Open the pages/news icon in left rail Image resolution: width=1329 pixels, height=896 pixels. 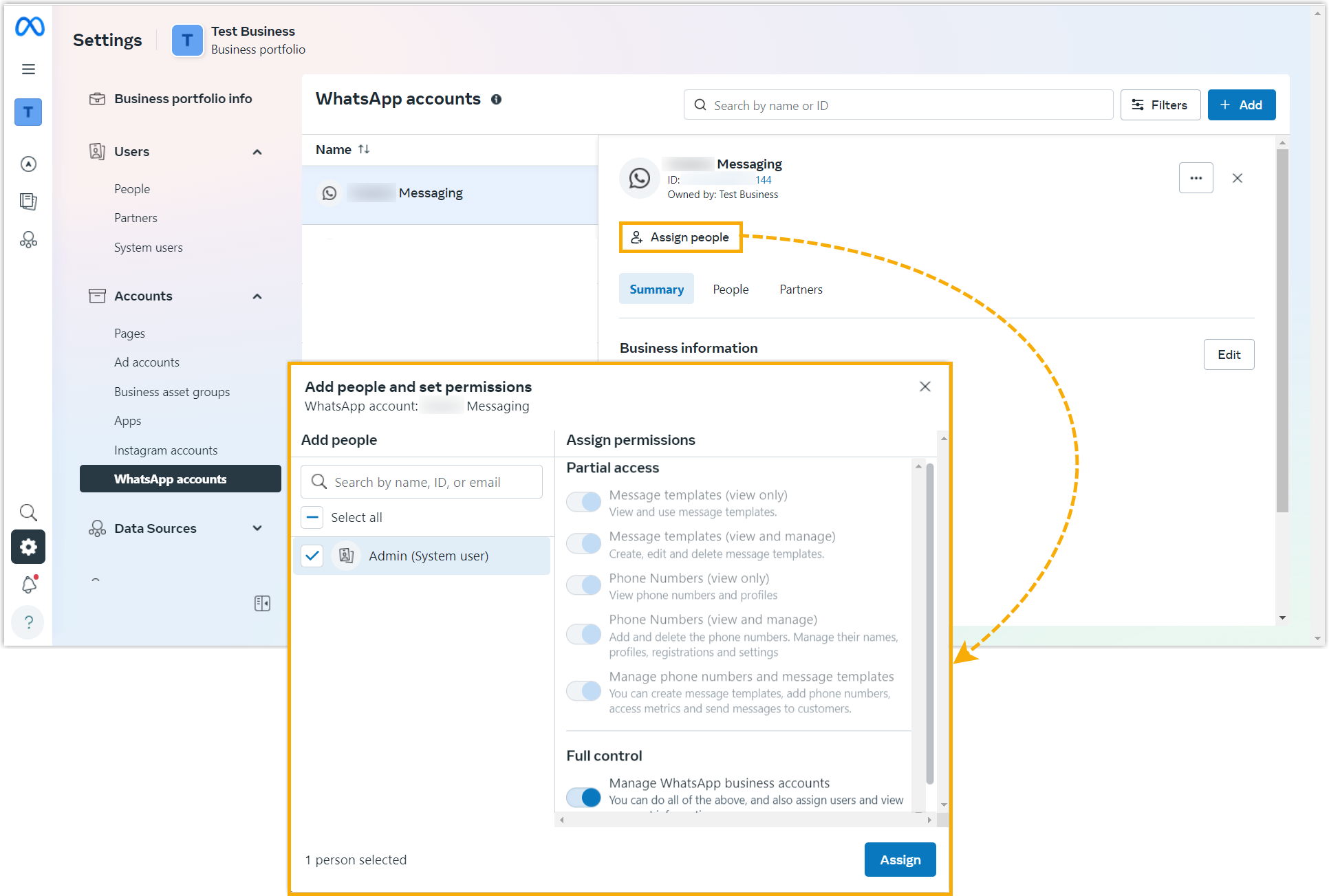(x=28, y=201)
